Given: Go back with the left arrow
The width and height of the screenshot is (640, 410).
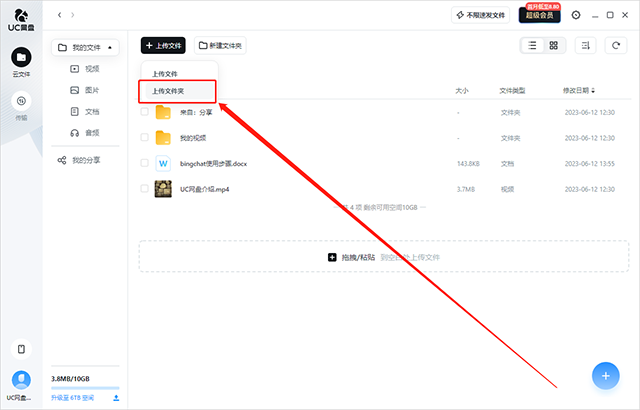Looking at the screenshot, I should point(60,15).
